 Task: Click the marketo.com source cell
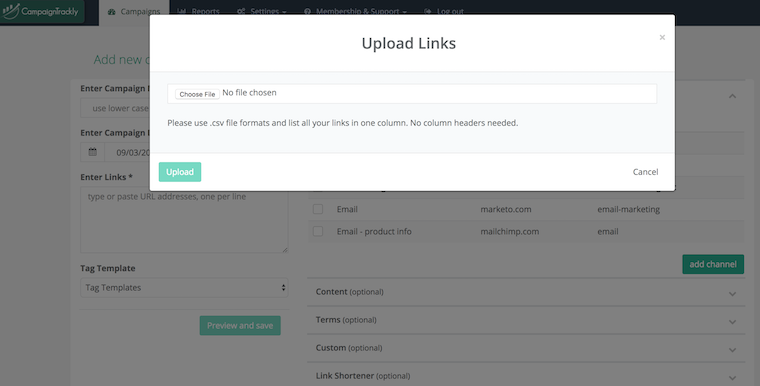coord(506,209)
